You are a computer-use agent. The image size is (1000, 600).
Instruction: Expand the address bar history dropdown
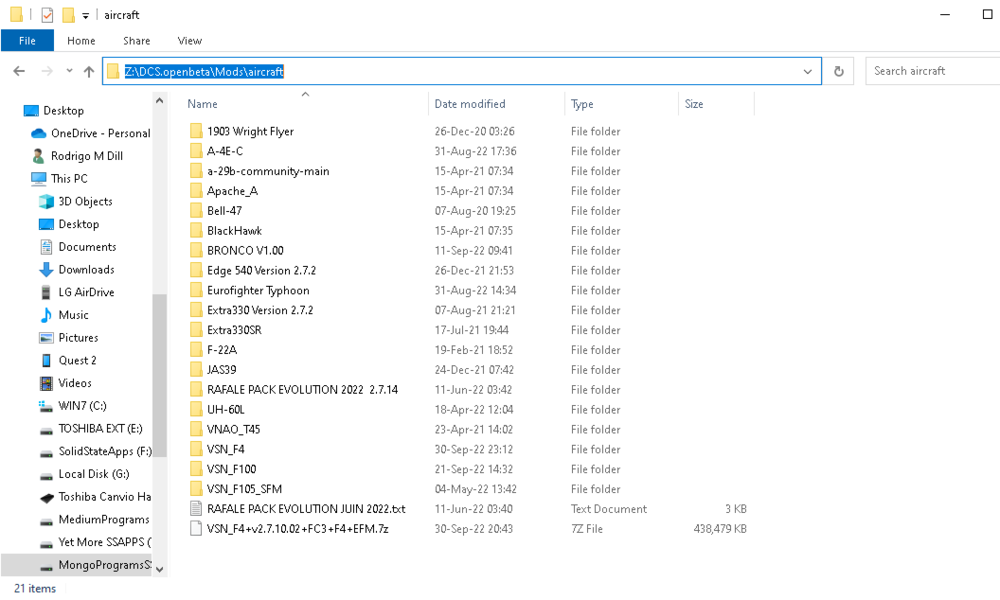click(807, 71)
